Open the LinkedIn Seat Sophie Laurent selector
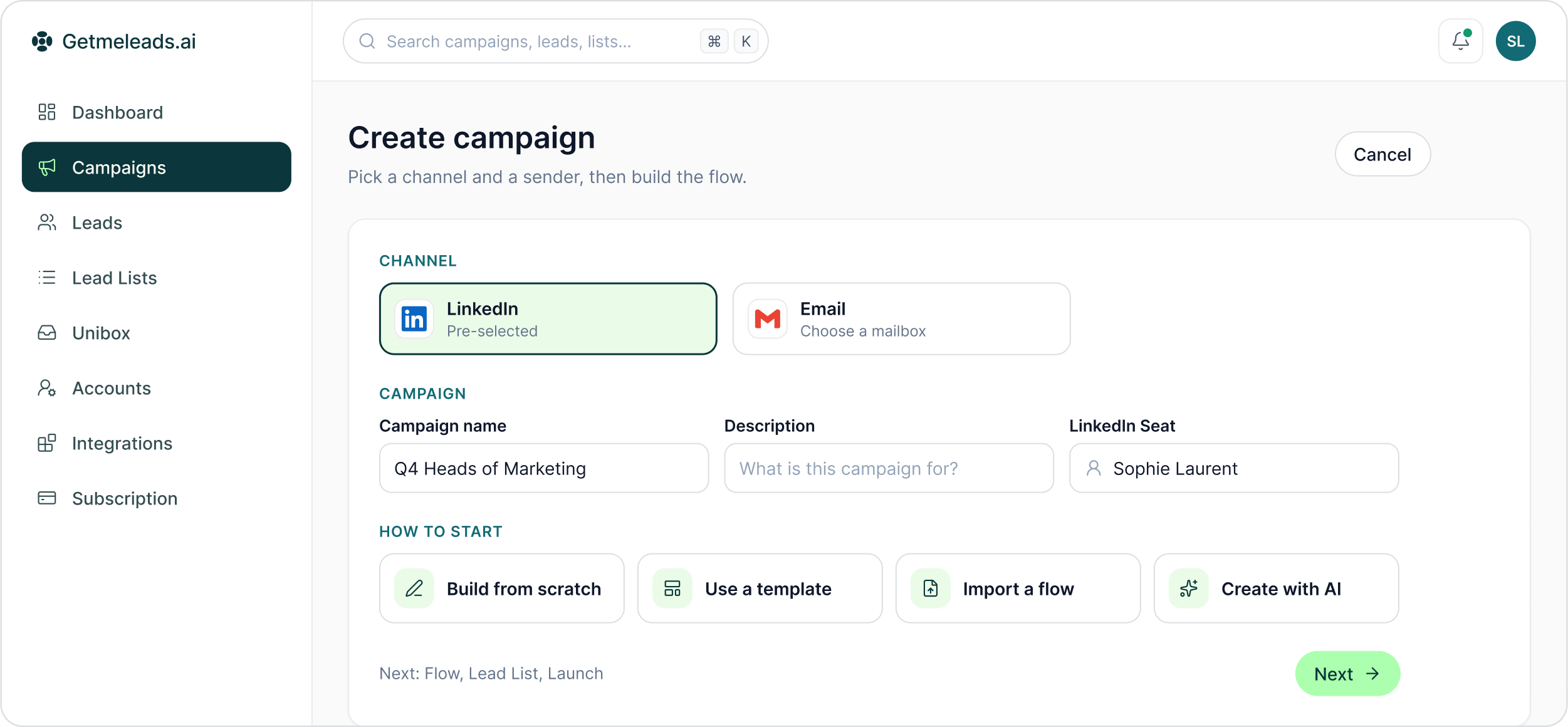The image size is (1568, 727). click(x=1234, y=468)
